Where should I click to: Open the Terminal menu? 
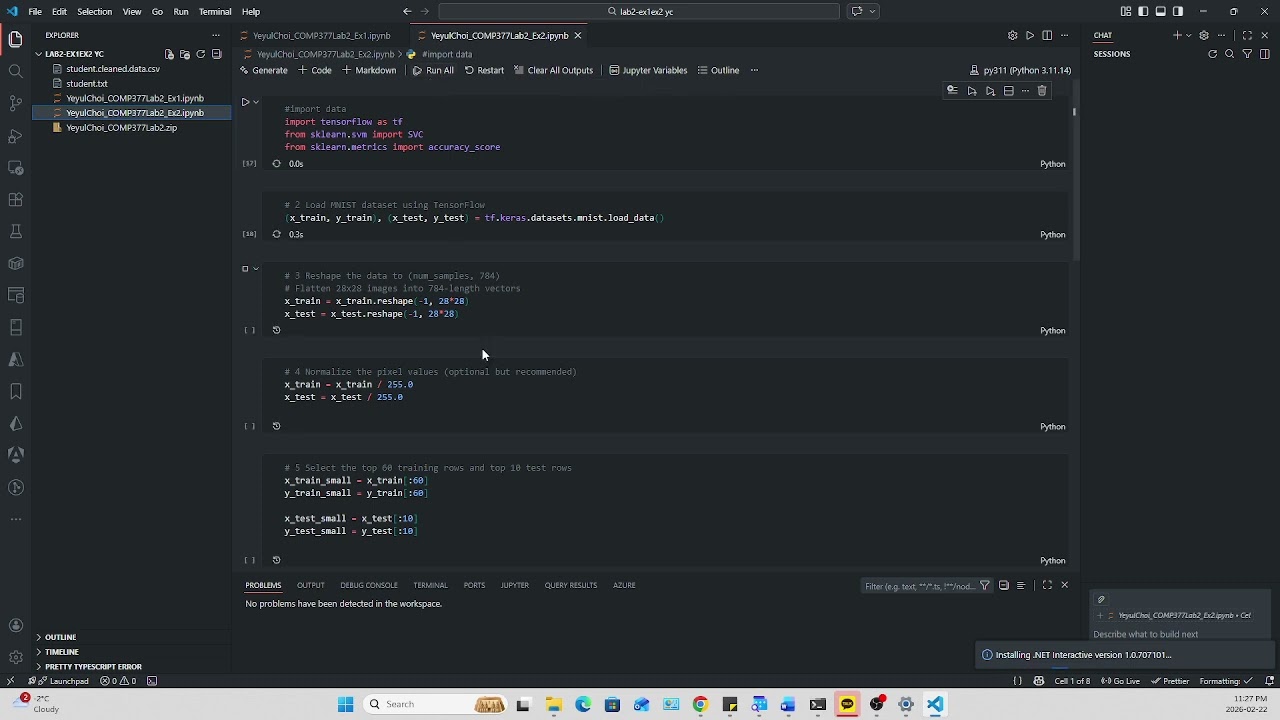click(215, 12)
